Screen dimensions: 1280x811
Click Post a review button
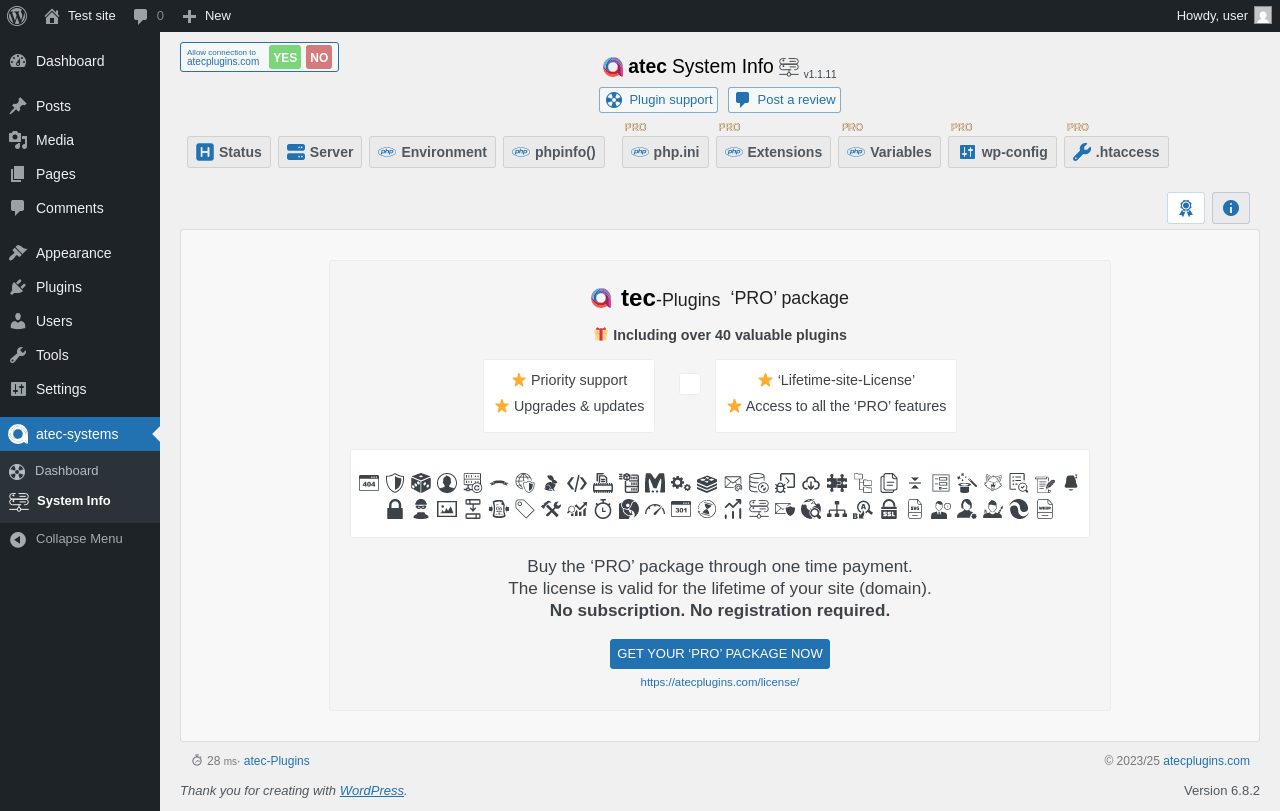(784, 100)
